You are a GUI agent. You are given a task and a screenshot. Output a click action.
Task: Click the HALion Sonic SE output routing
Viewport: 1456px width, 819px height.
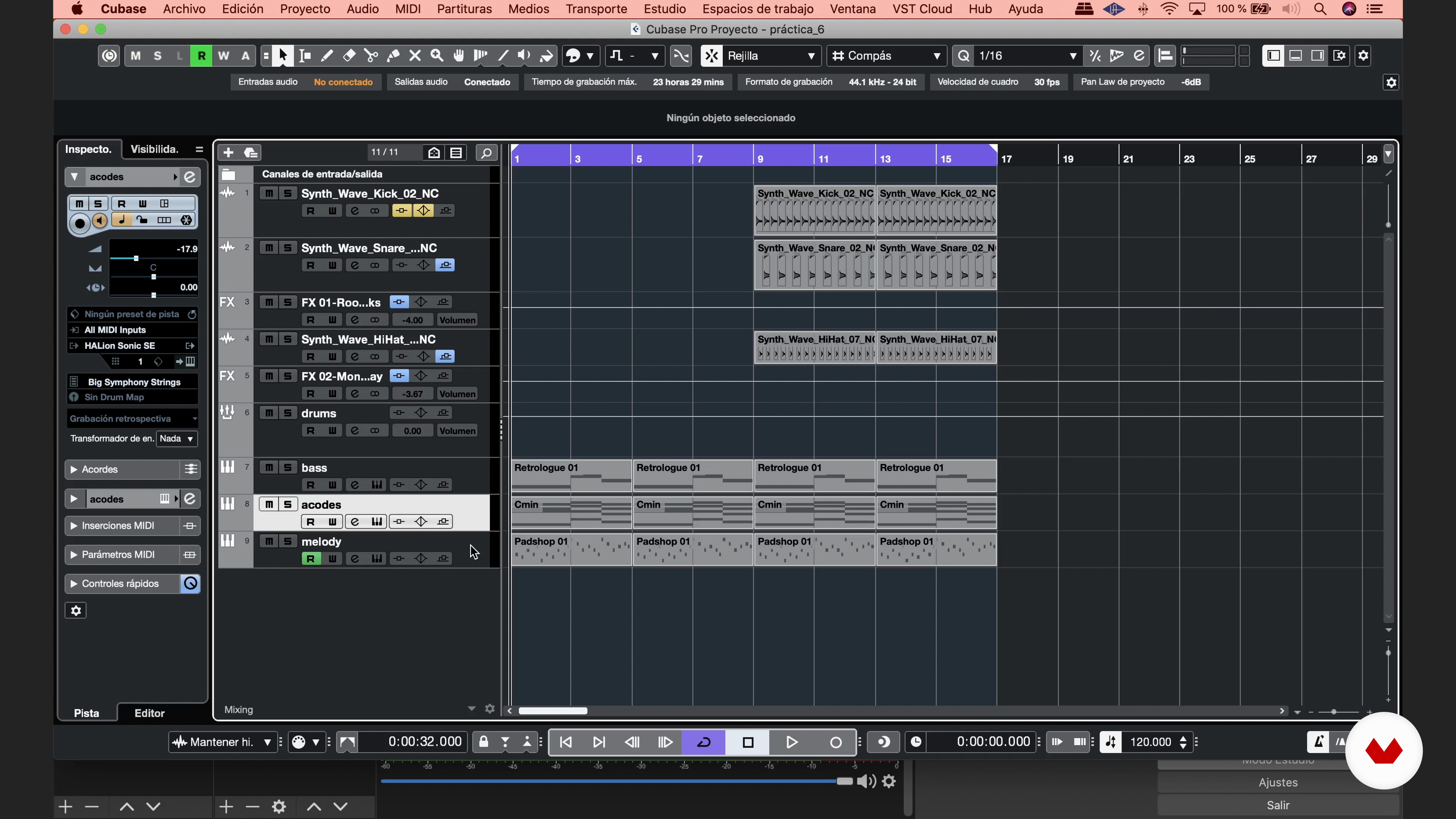click(133, 346)
